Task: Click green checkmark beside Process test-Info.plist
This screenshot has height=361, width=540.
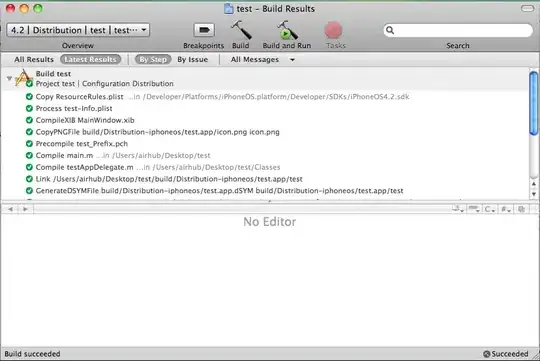Action: (29, 109)
